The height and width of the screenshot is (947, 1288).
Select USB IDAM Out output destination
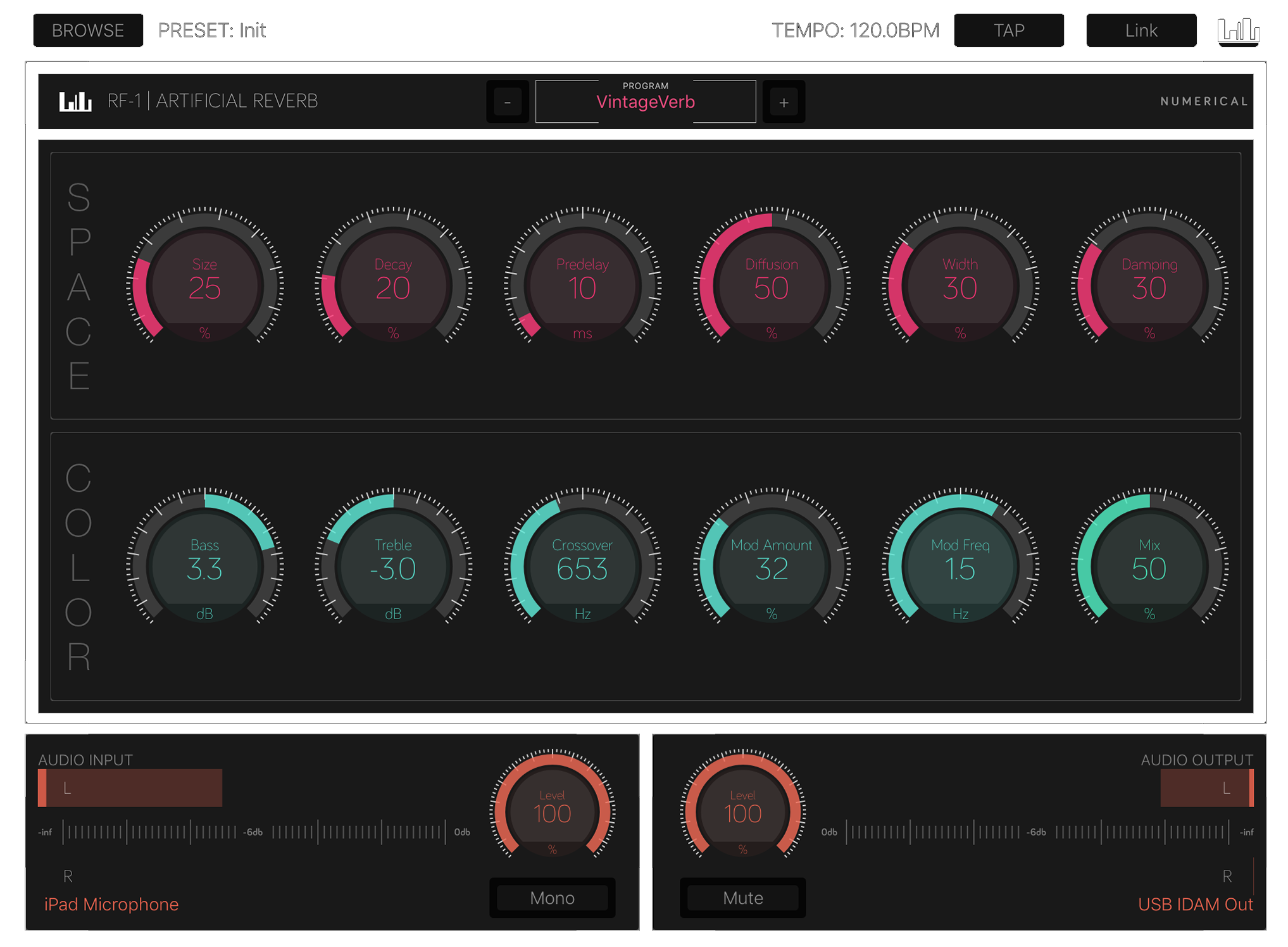coord(1195,905)
